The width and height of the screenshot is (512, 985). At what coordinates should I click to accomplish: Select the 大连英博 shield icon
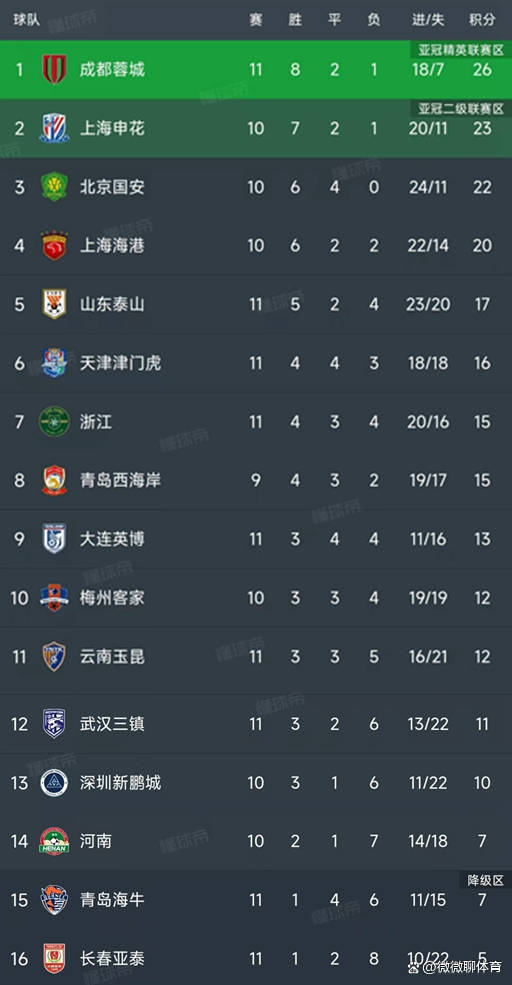click(55, 539)
